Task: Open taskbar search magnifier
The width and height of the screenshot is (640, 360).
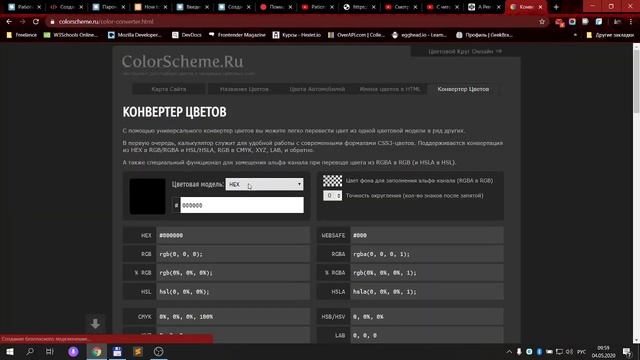Action: click(30, 351)
